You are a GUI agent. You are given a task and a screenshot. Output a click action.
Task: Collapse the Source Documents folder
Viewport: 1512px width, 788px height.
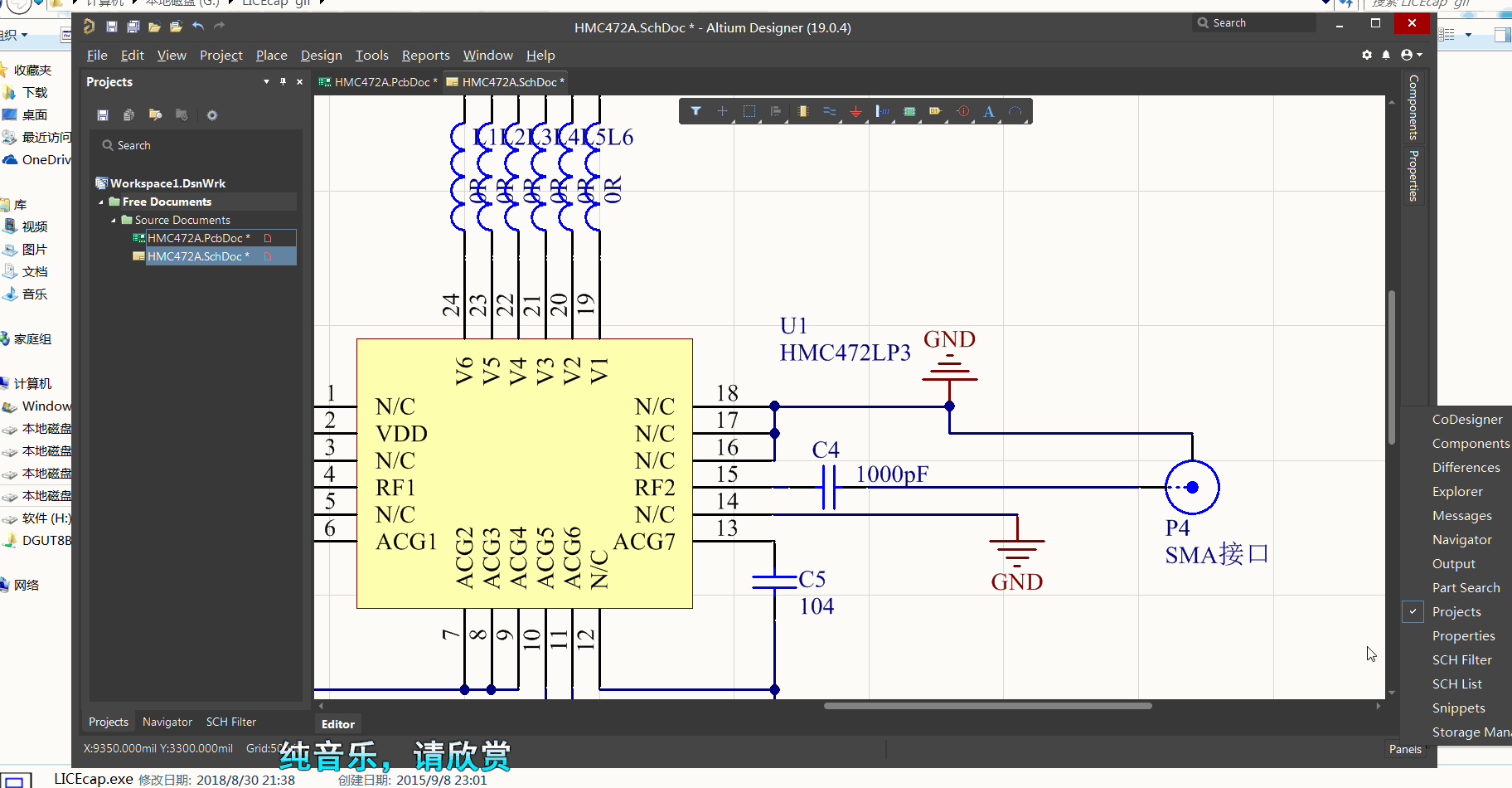[114, 220]
